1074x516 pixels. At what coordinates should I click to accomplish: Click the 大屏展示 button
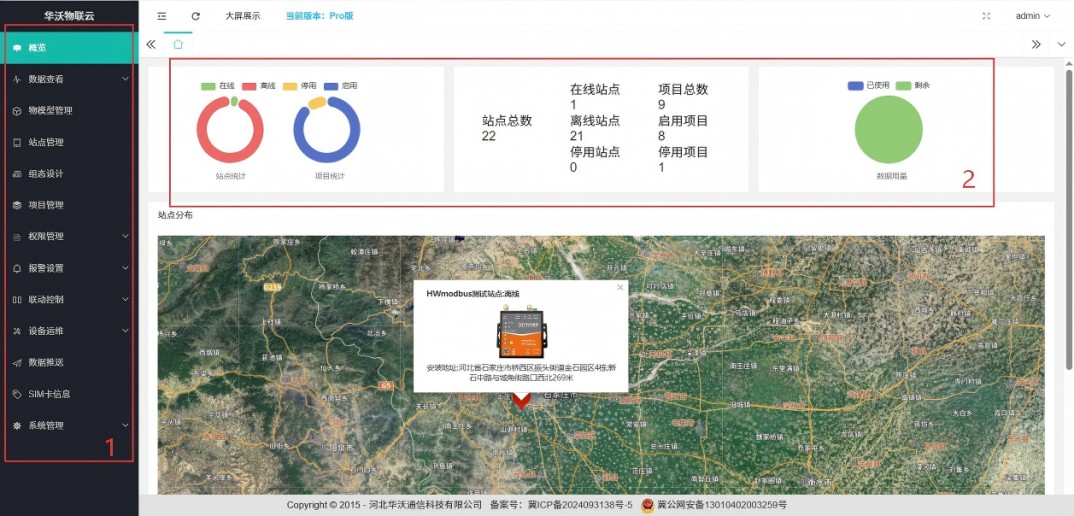pyautogui.click(x=242, y=16)
